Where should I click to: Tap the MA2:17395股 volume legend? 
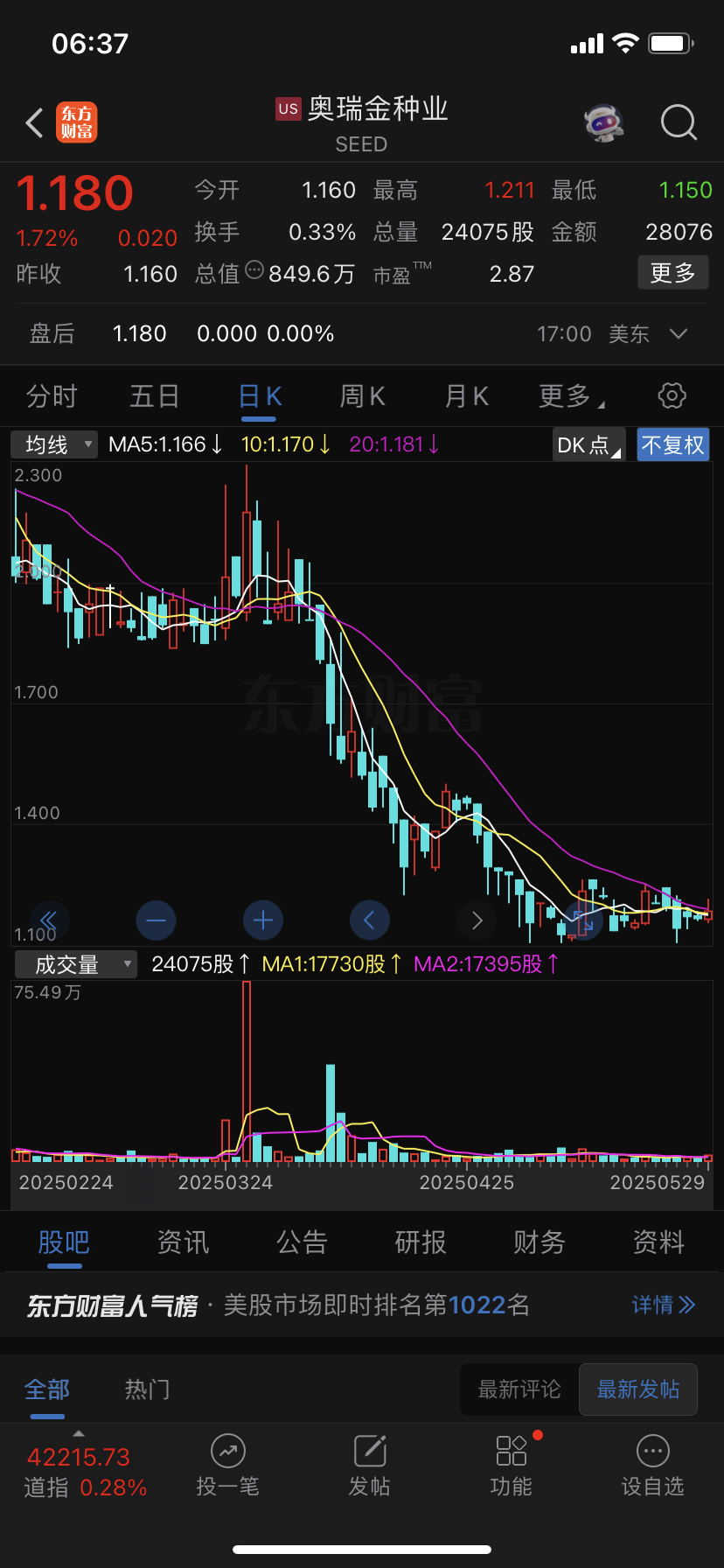(x=486, y=964)
